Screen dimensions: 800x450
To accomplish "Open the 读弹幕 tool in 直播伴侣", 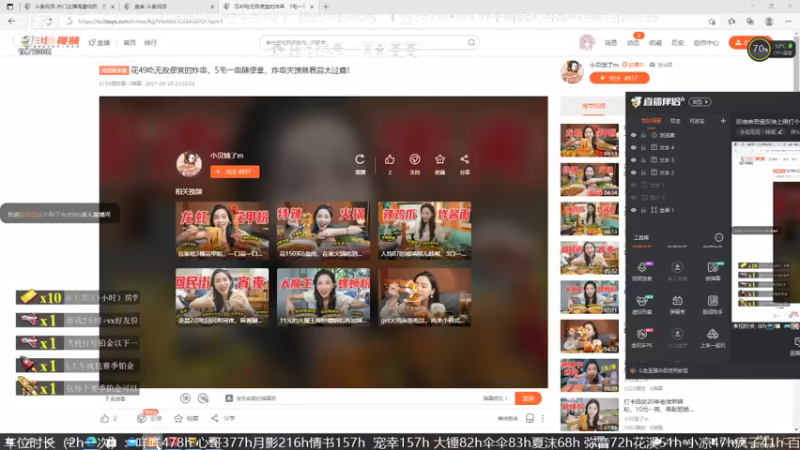I will (x=712, y=270).
